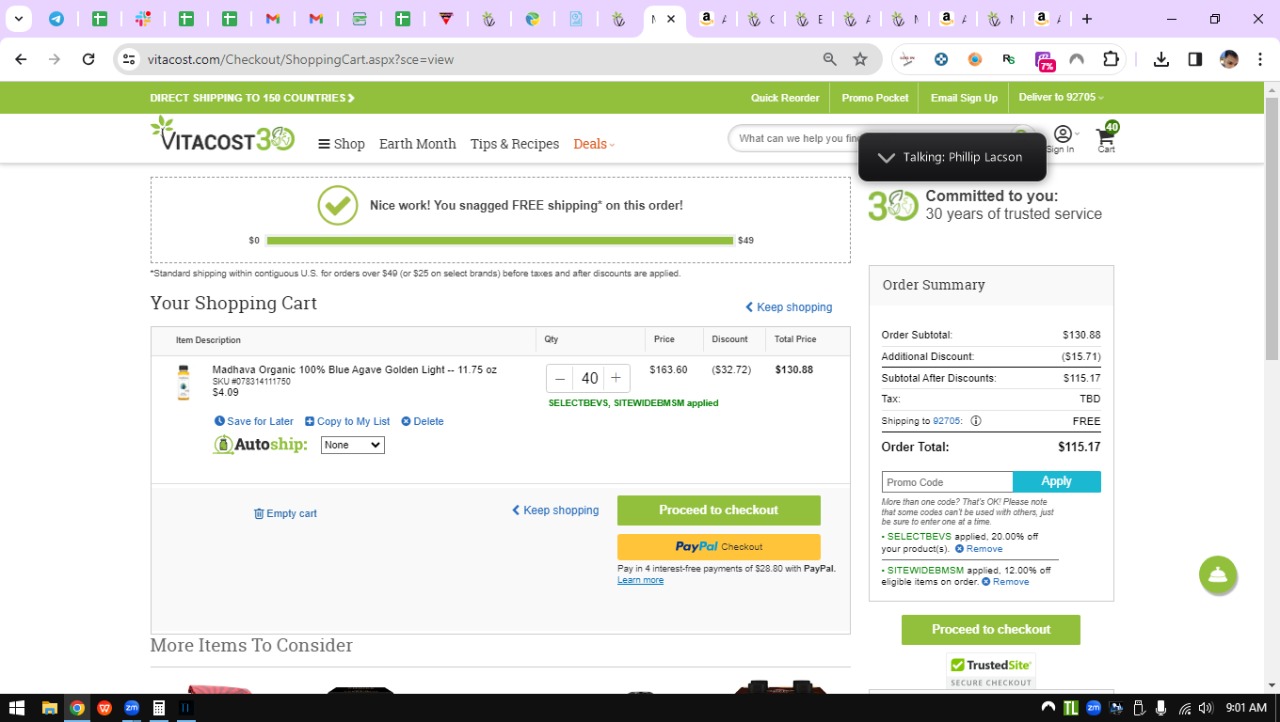Viewport: 1280px width, 722px height.
Task: Proceed to checkout under Order Summary
Action: (x=991, y=630)
